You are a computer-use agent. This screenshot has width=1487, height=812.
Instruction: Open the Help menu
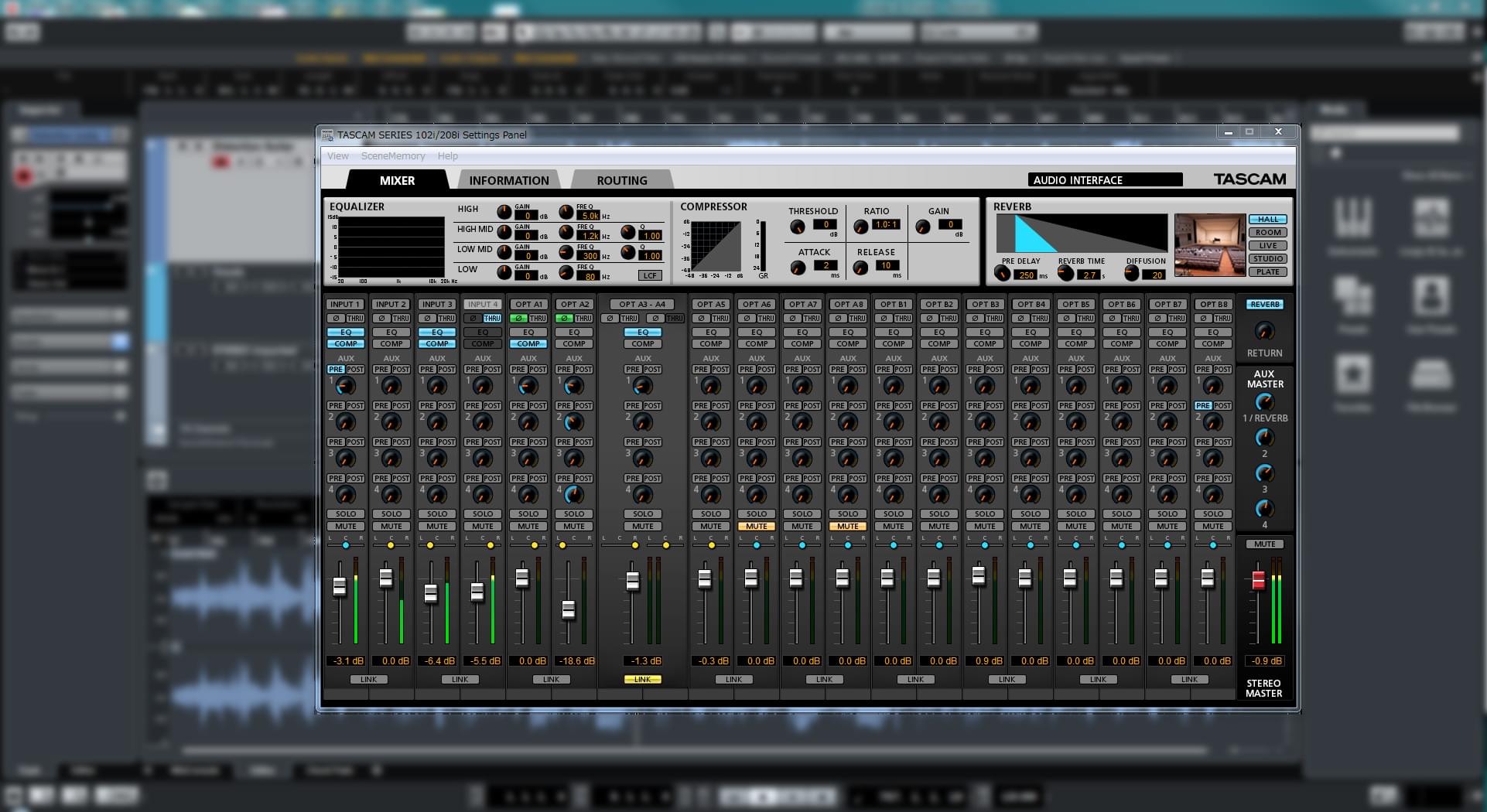point(448,155)
